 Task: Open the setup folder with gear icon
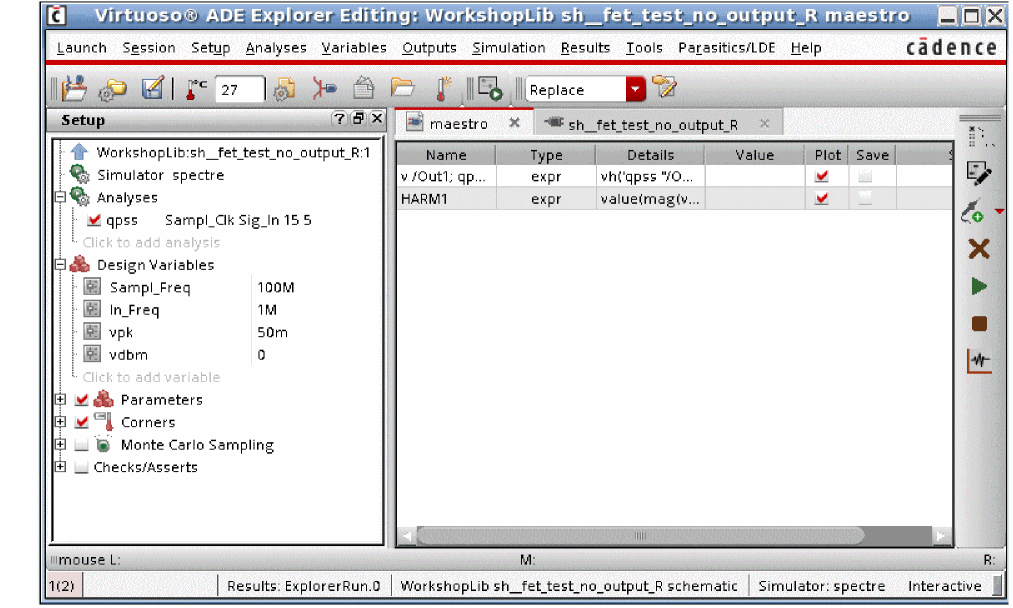click(x=113, y=90)
